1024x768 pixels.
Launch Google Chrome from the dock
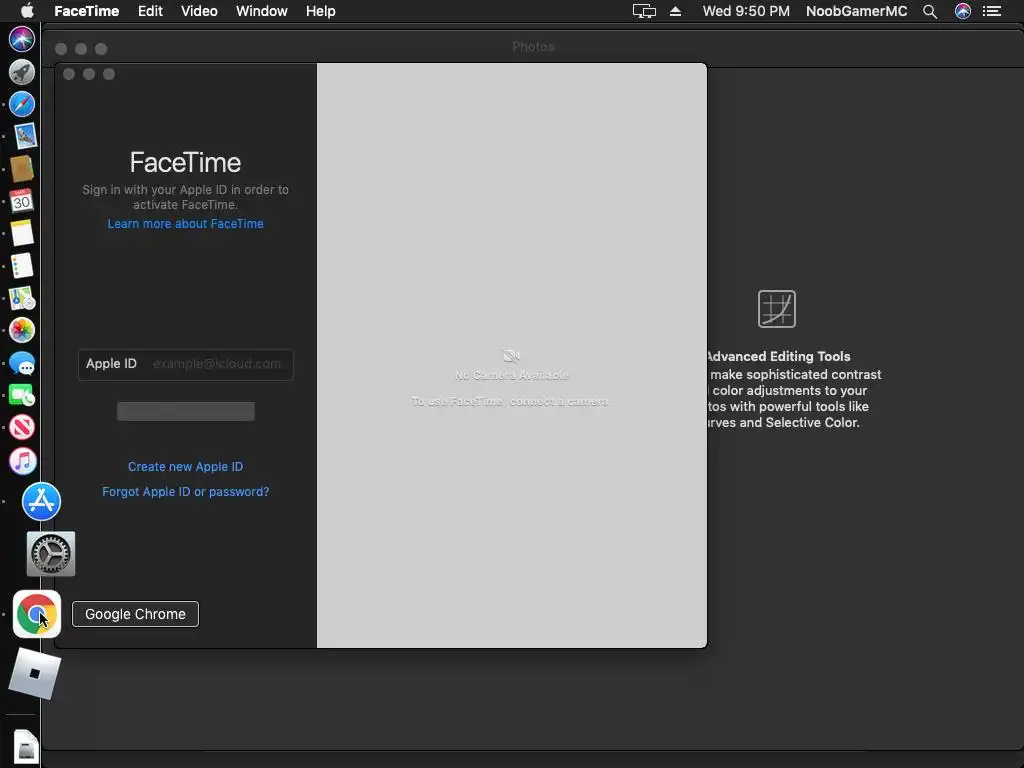click(37, 614)
